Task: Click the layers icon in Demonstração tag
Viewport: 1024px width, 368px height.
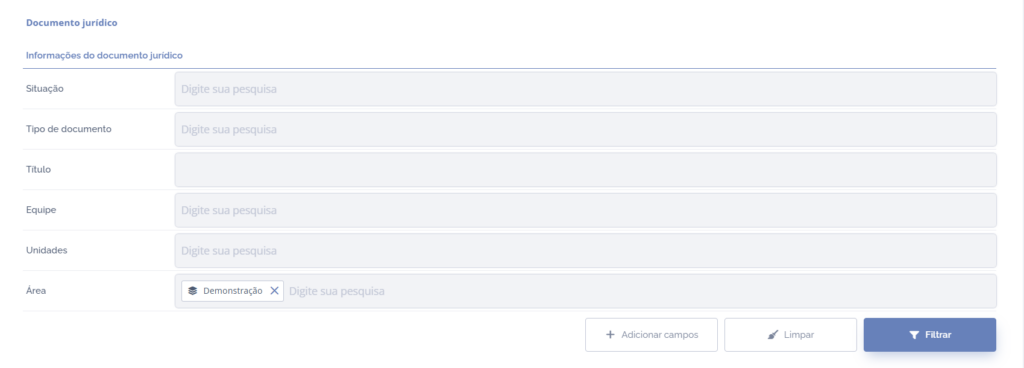Action: [x=193, y=291]
